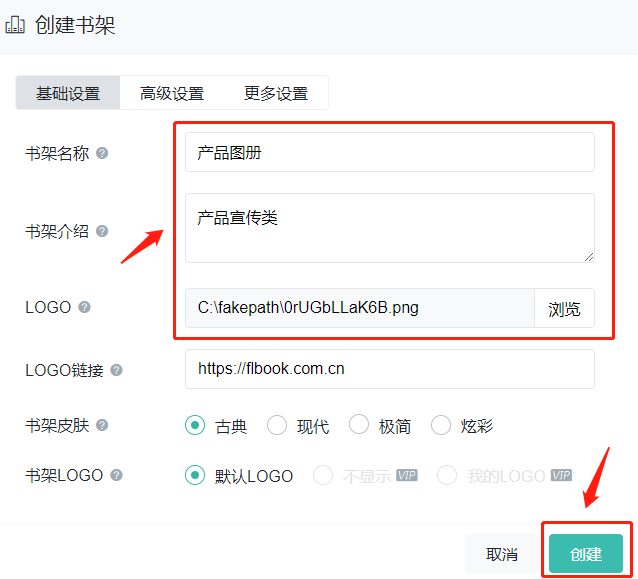Click resize handle of 书架介绍 textarea
This screenshot has width=638, height=579.
tap(589, 257)
